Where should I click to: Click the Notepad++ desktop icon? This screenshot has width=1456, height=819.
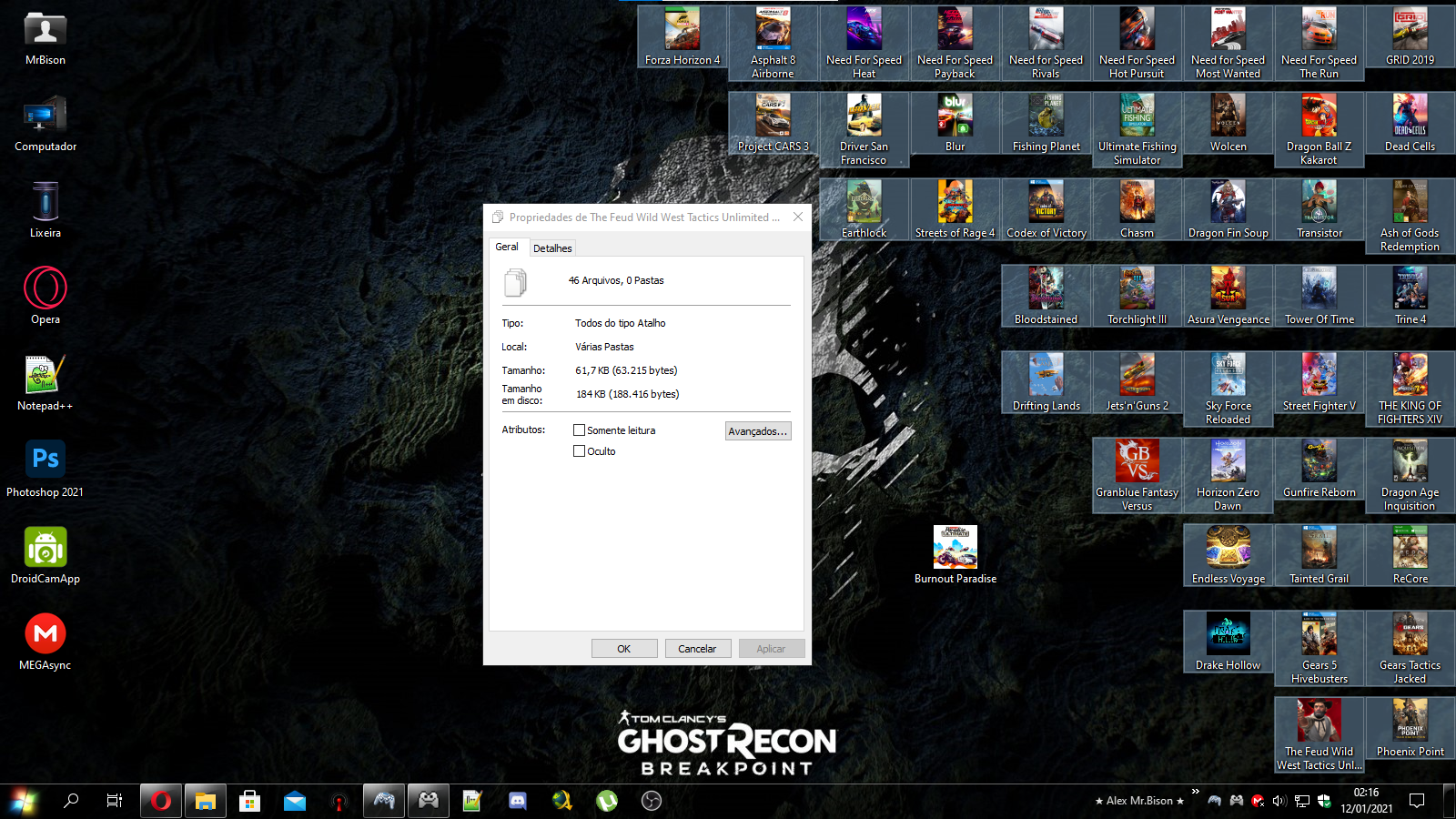(45, 383)
